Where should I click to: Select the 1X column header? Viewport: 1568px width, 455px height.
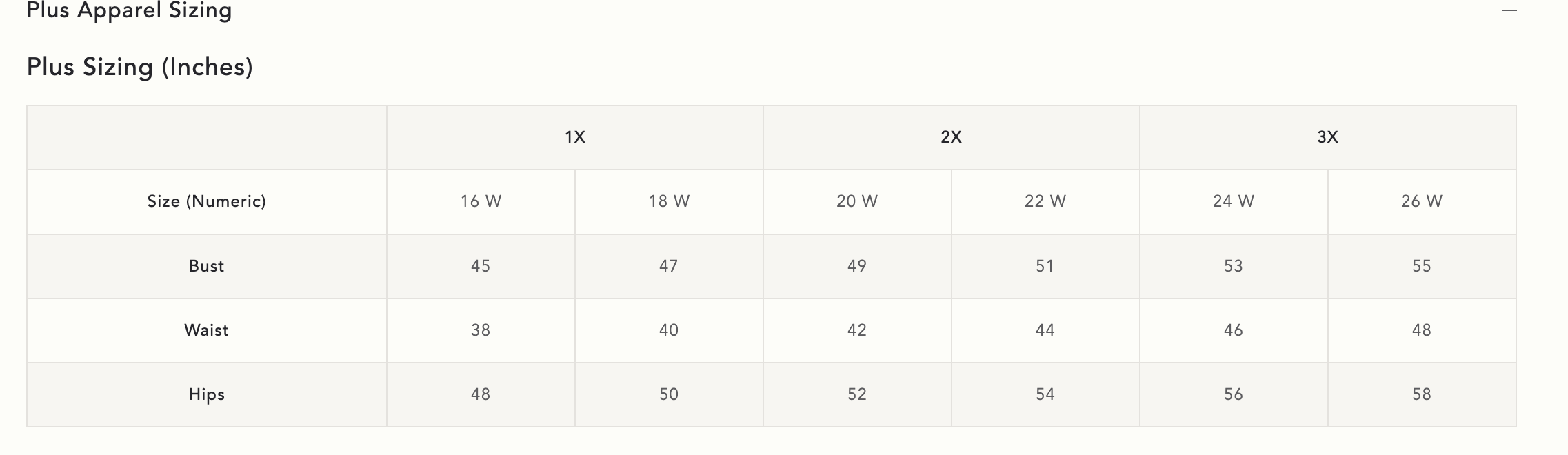(x=574, y=137)
